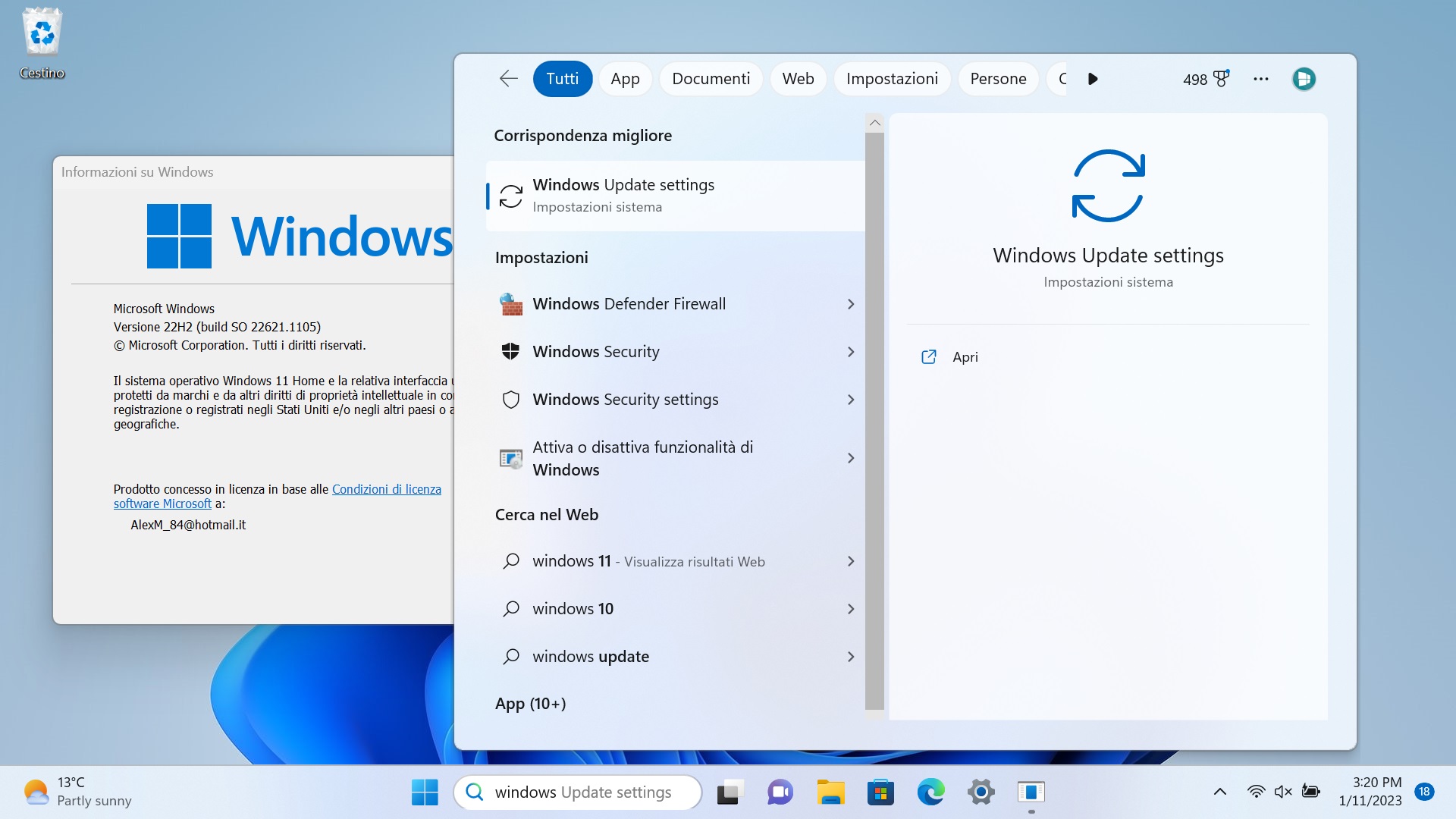Expand Windows Security settings chevron
Image resolution: width=1456 pixels, height=819 pixels.
(850, 400)
